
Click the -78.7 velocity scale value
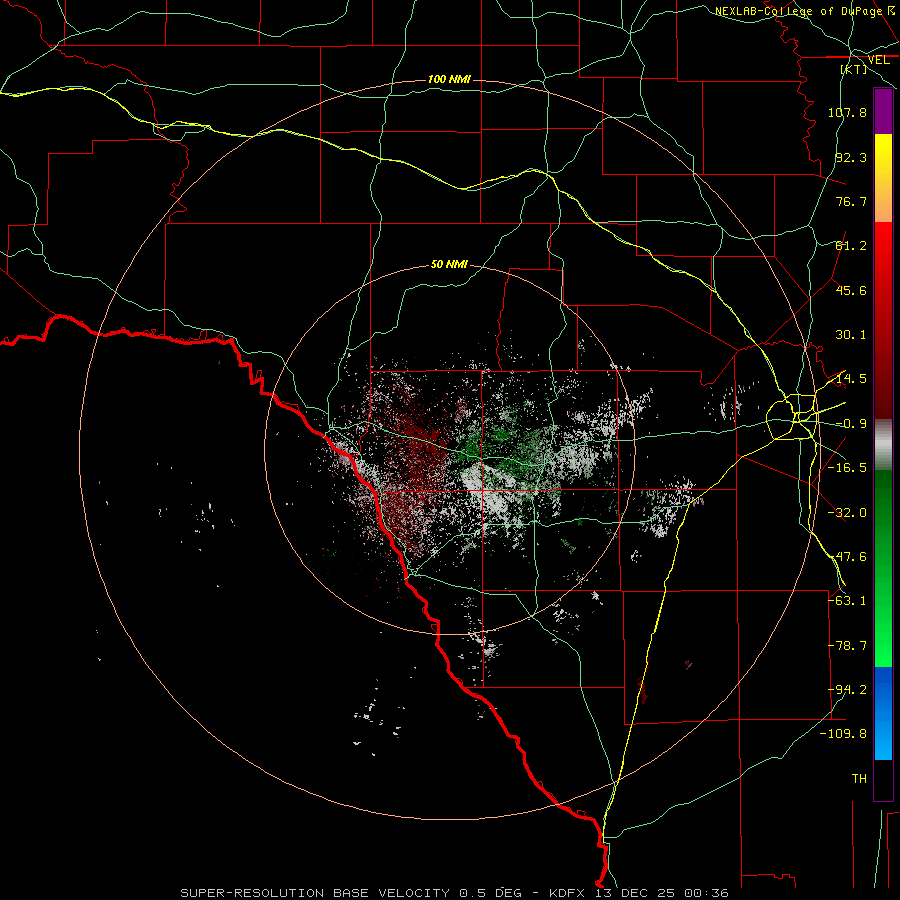coord(847,646)
